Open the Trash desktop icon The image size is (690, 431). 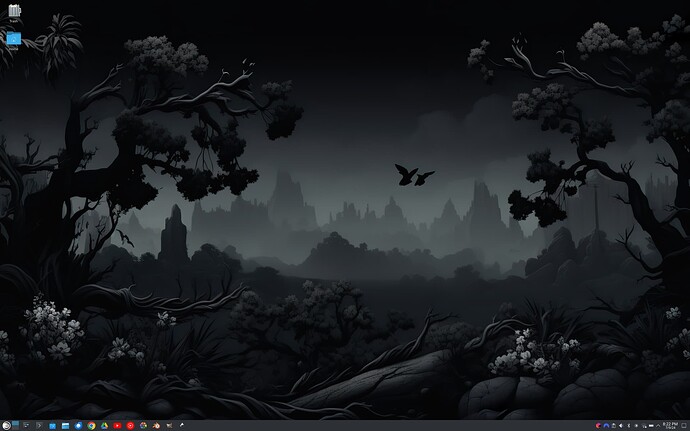14,12
